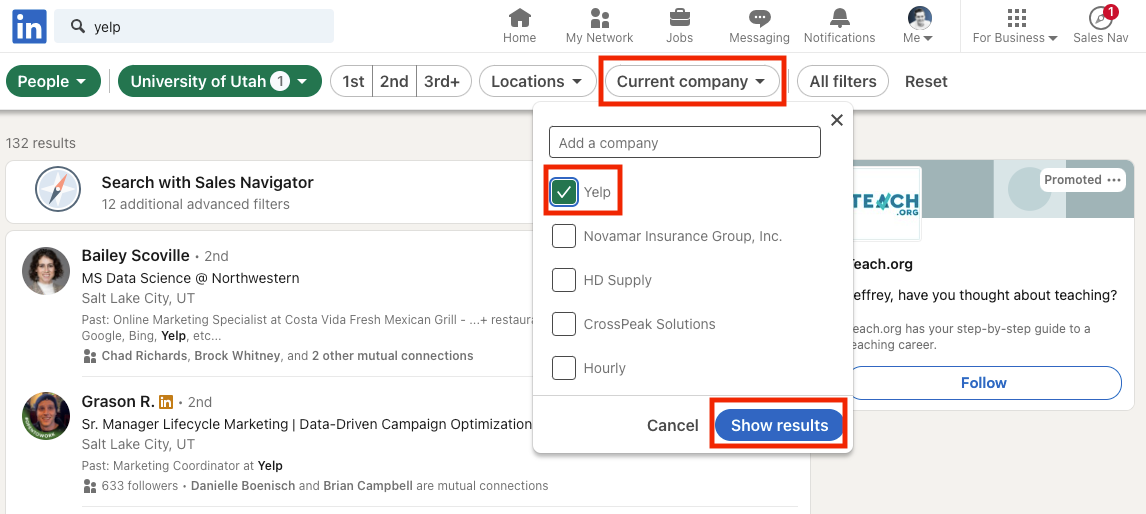This screenshot has width=1146, height=514.
Task: Click the yelp search field
Action: click(194, 26)
